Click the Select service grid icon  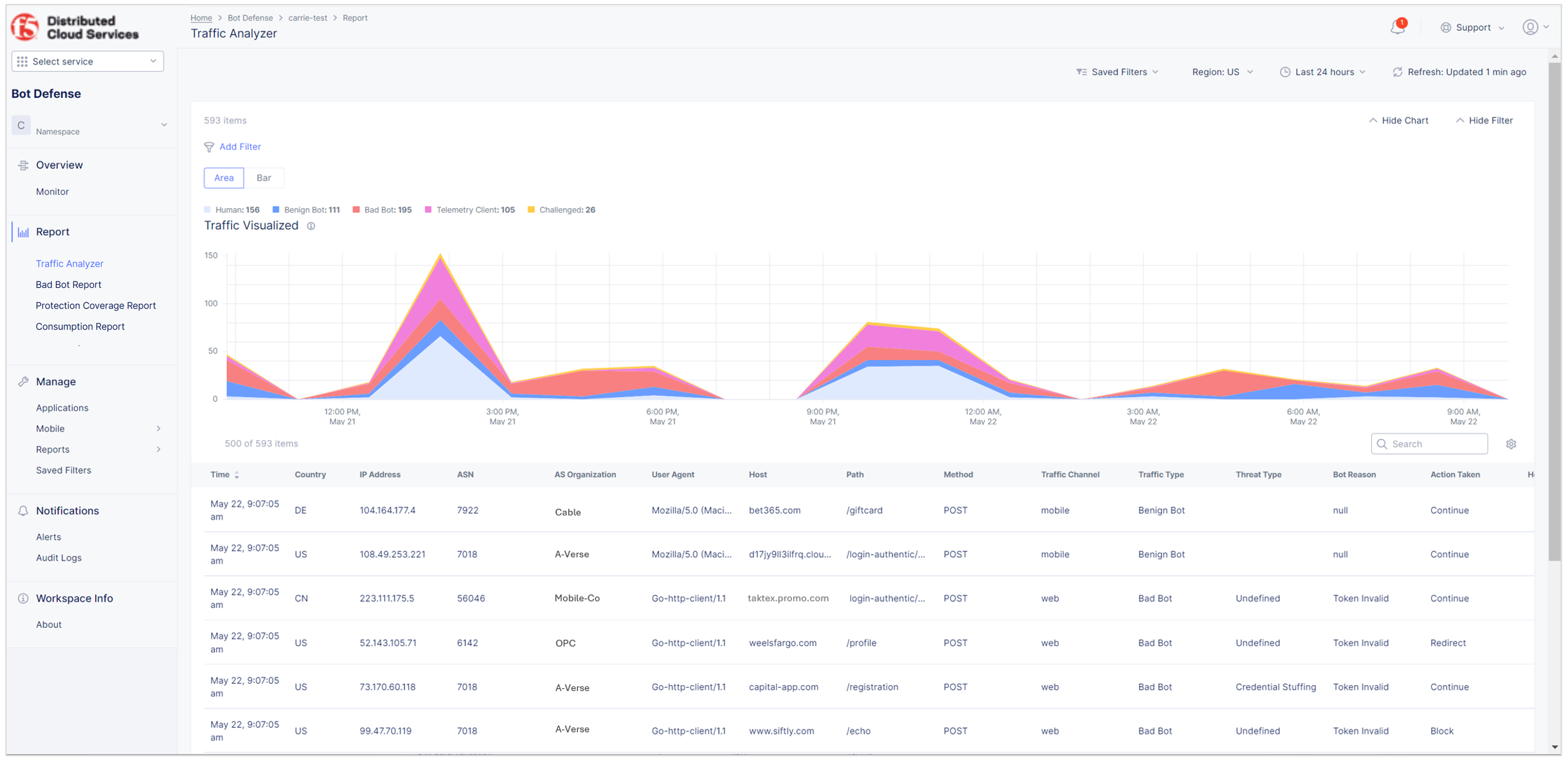tap(23, 62)
